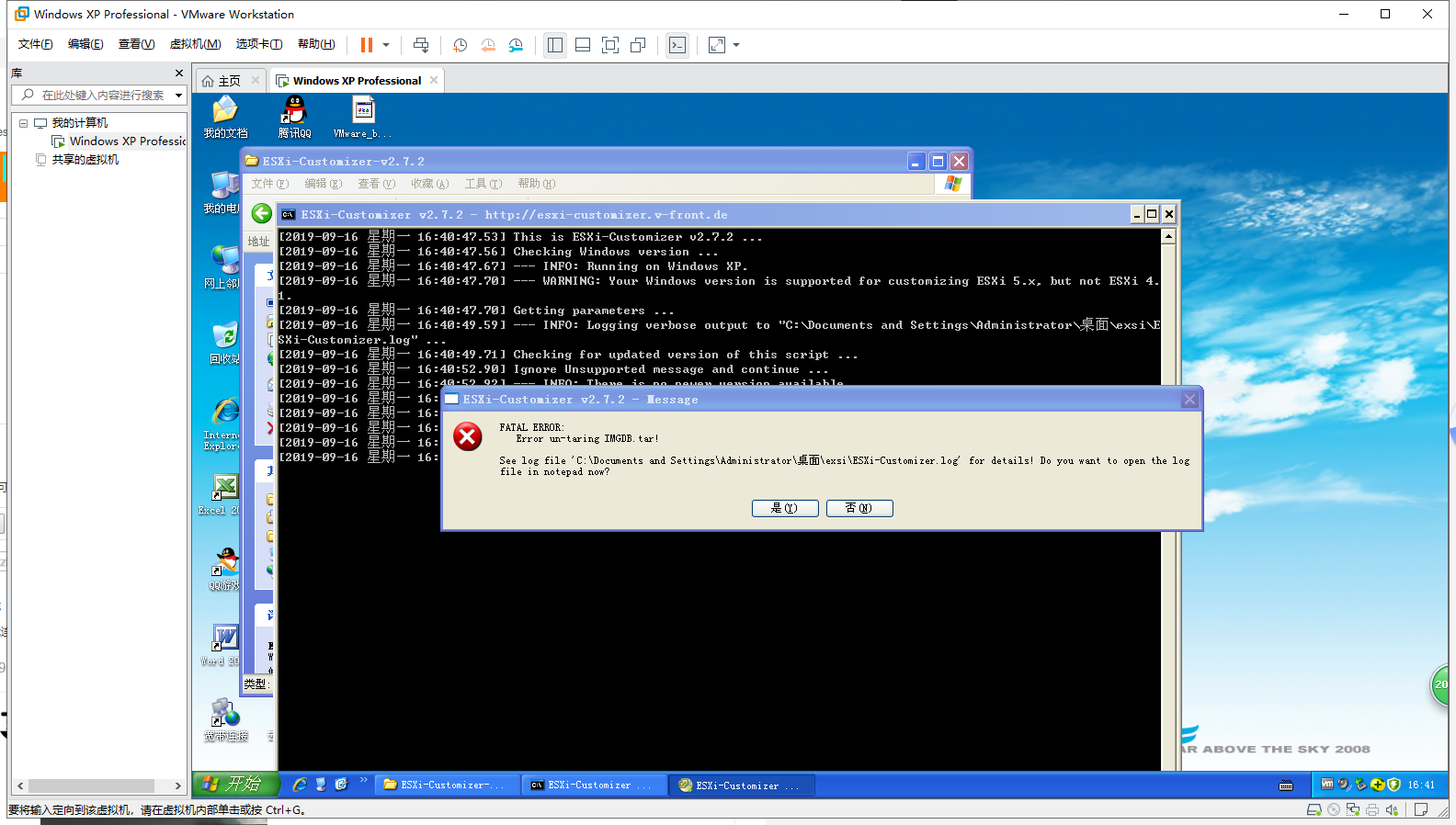This screenshot has height=825, width=1456.
Task: Open the snapshot manager
Action: [516, 45]
